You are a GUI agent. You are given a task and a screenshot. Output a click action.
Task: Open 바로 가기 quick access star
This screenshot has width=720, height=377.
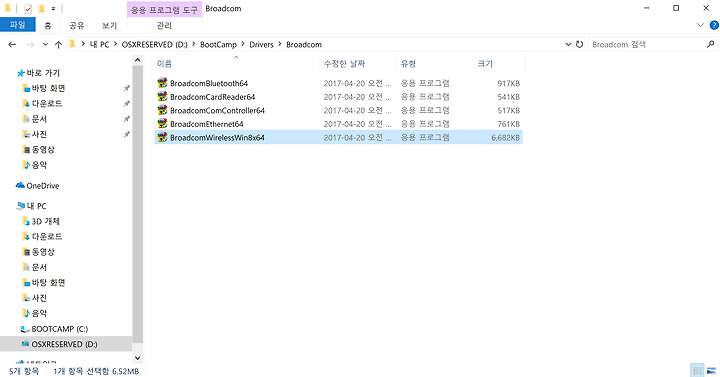(x=38, y=73)
